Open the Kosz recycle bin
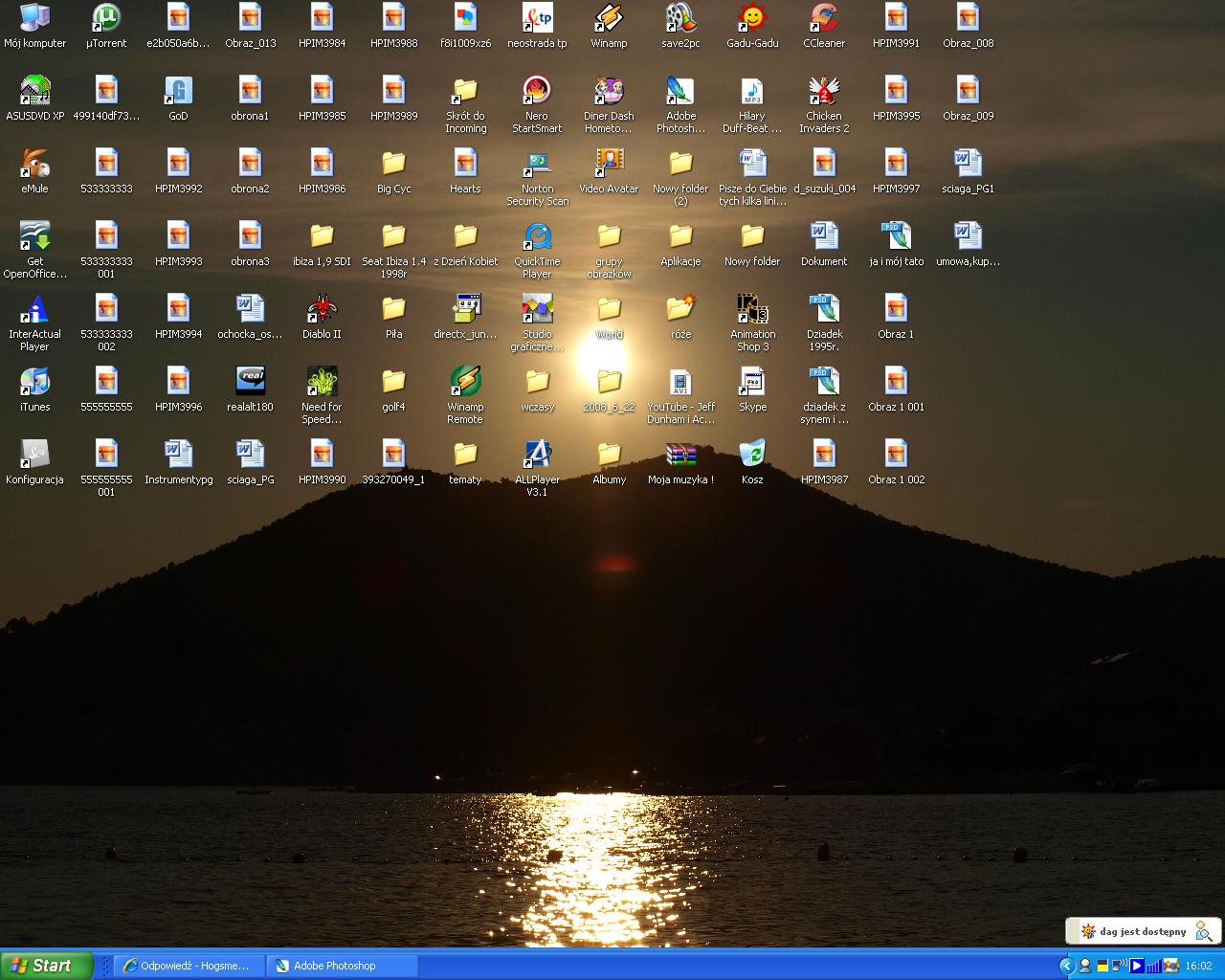The width and height of the screenshot is (1225, 980). [752, 462]
